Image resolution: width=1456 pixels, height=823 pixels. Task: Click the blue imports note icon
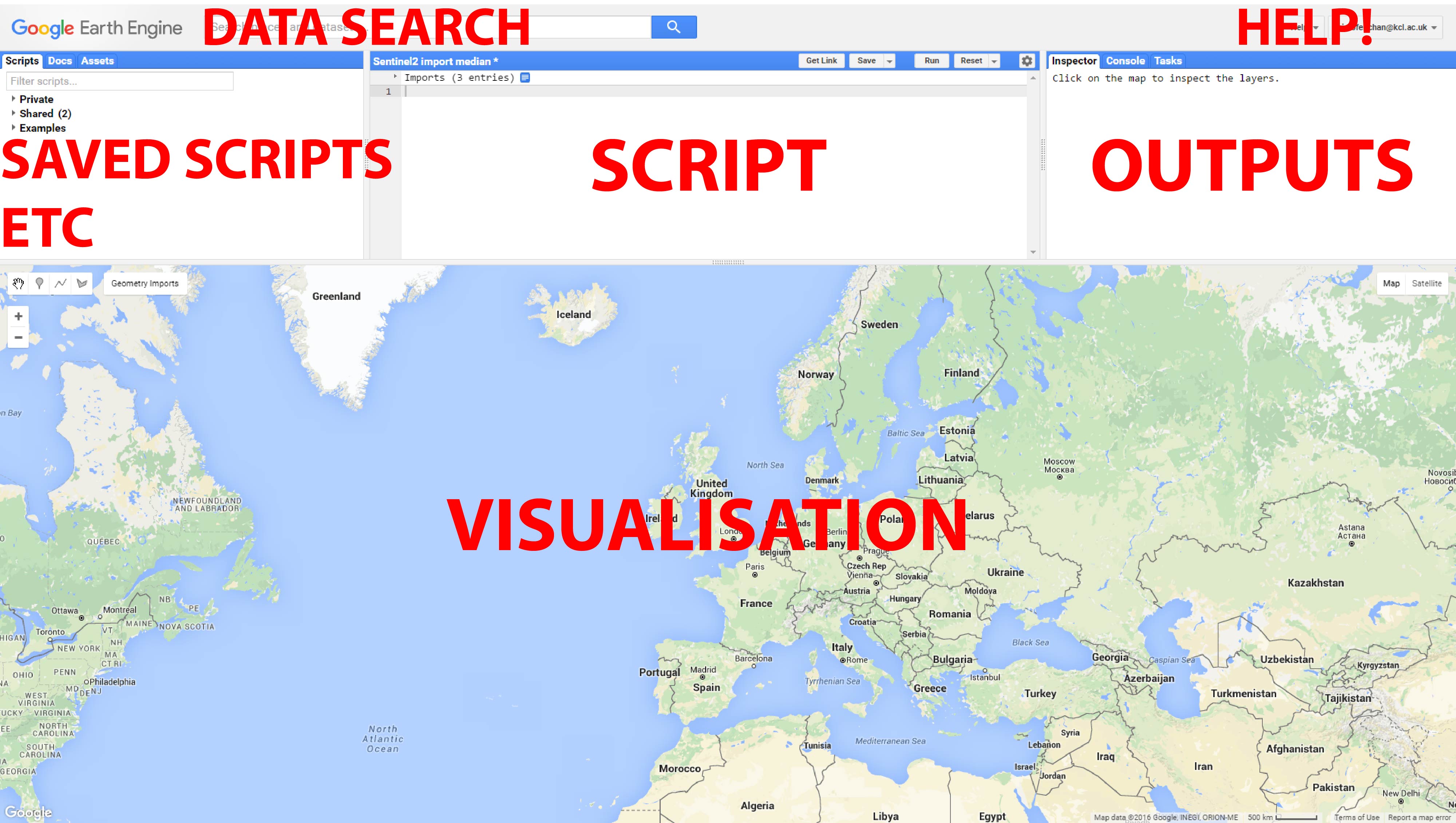pyautogui.click(x=525, y=77)
